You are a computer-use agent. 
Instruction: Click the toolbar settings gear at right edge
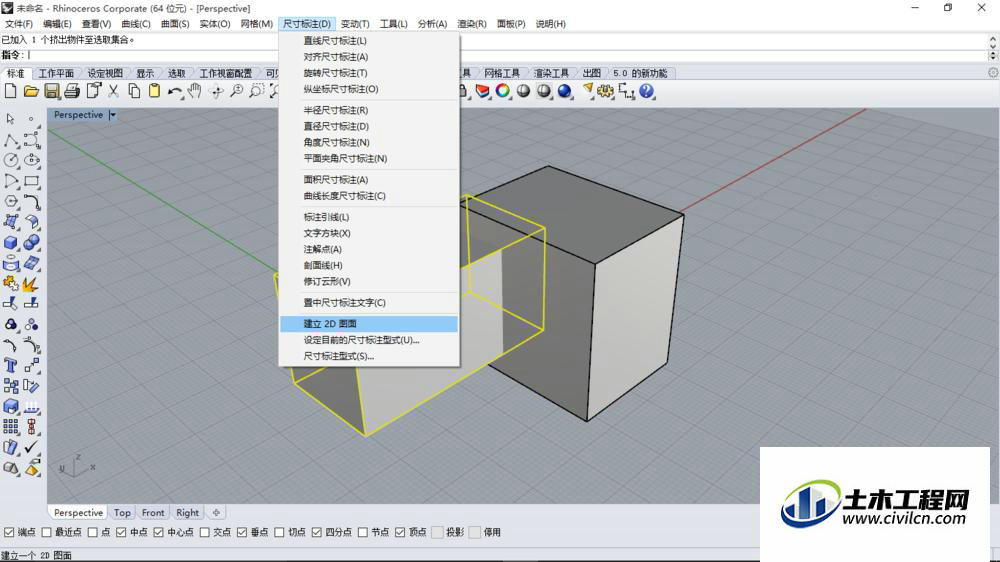click(x=993, y=73)
